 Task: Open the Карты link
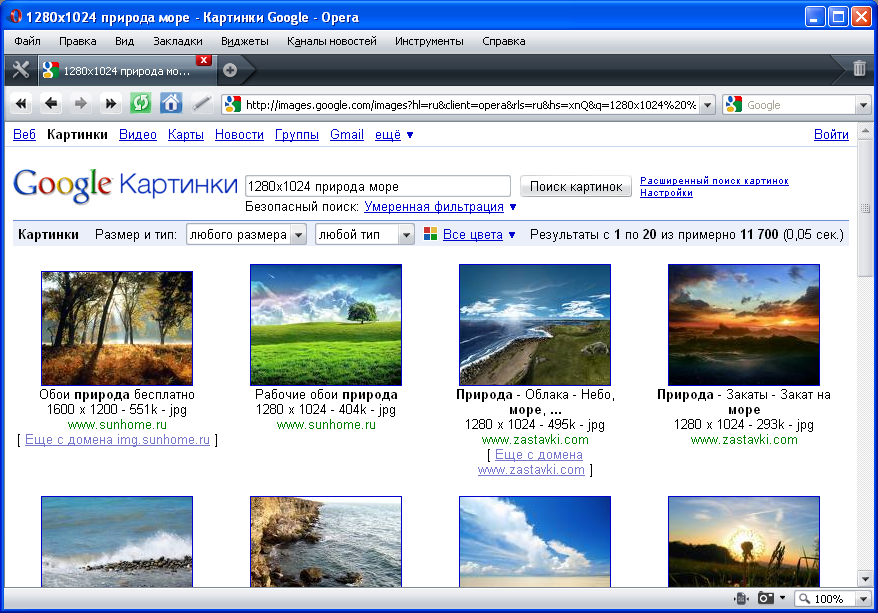(186, 134)
